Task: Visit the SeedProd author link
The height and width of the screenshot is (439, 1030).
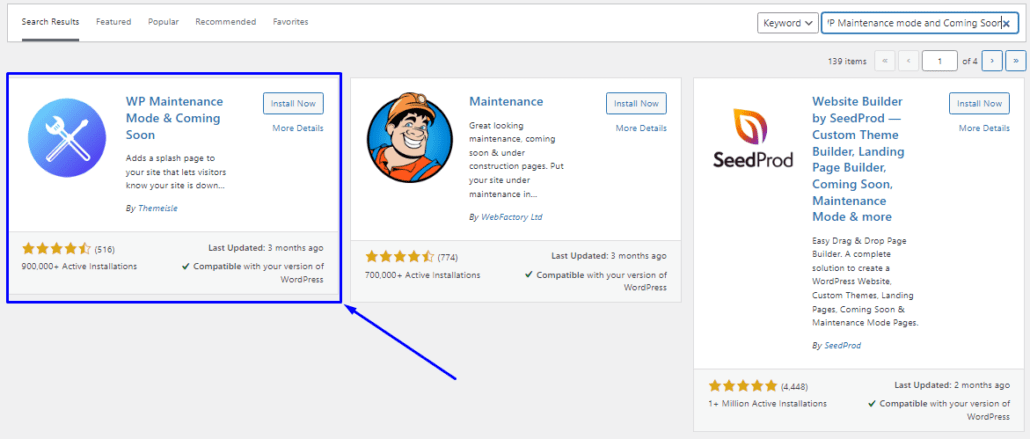Action: tap(842, 345)
